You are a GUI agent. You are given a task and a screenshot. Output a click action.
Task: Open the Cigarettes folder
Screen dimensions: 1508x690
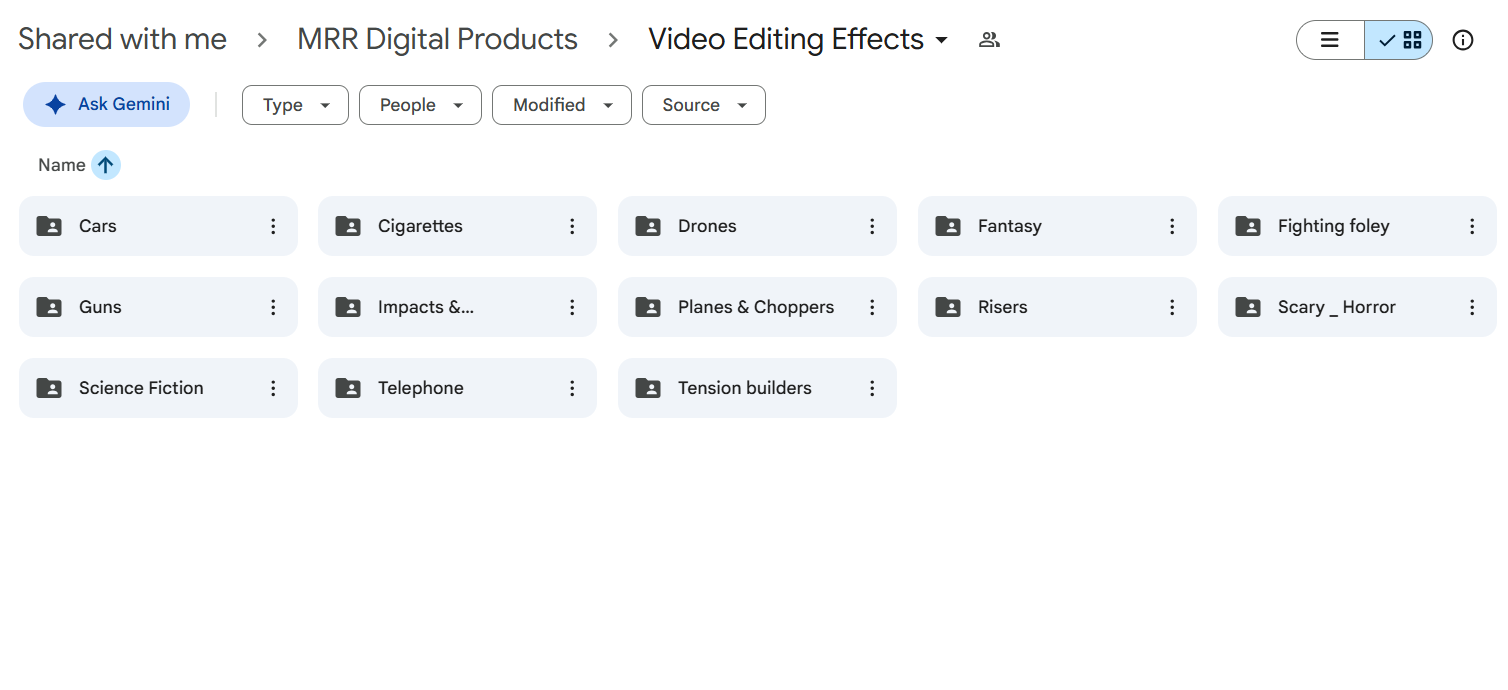(457, 226)
